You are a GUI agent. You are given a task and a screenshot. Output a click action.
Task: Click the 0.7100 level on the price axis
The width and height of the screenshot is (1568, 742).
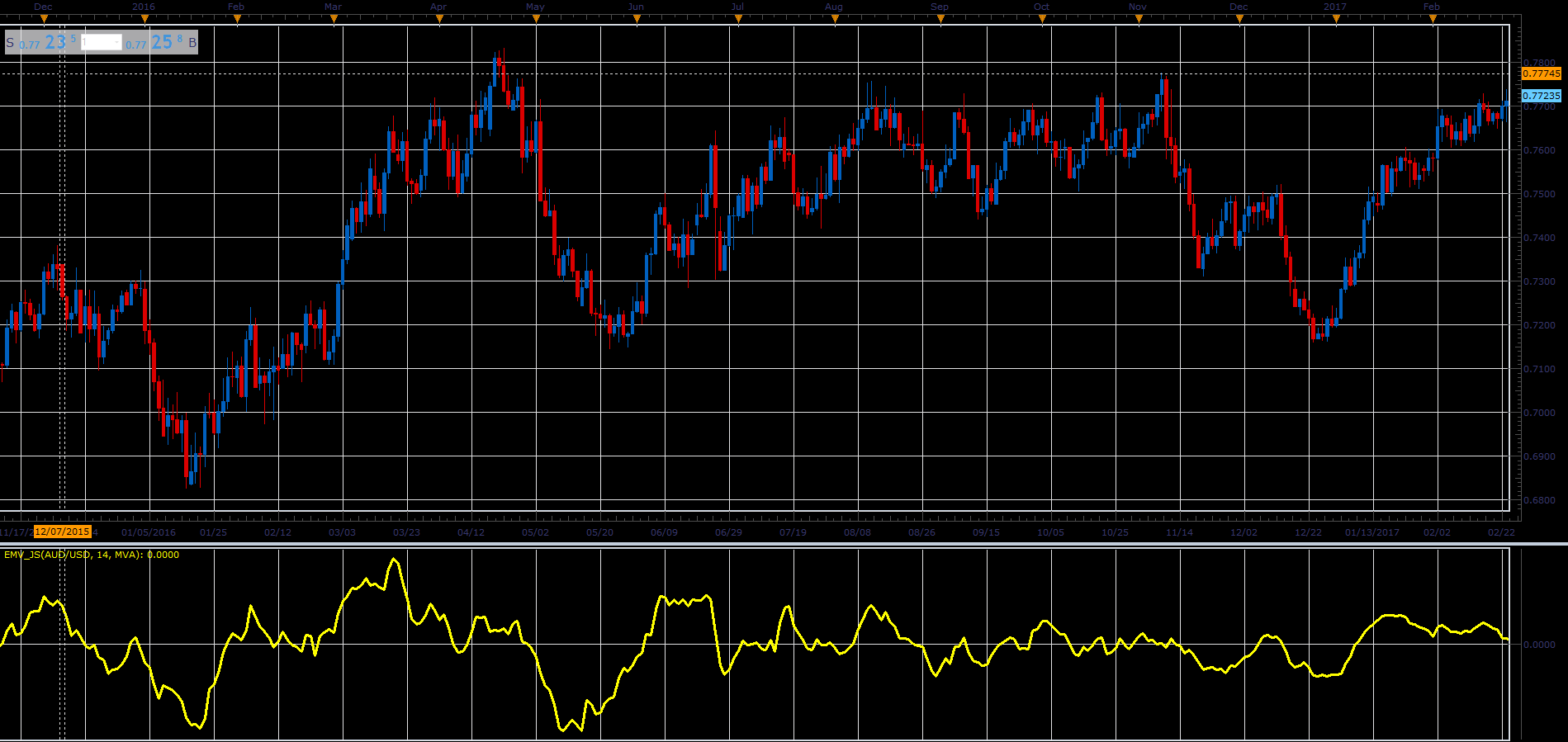pos(1540,369)
